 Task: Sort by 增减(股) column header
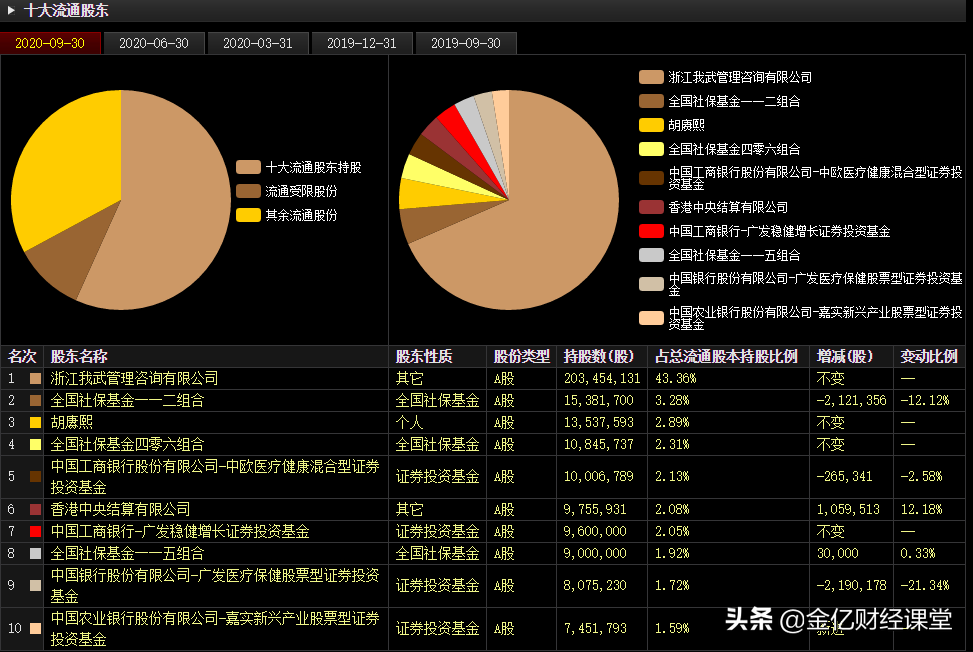[x=845, y=357]
